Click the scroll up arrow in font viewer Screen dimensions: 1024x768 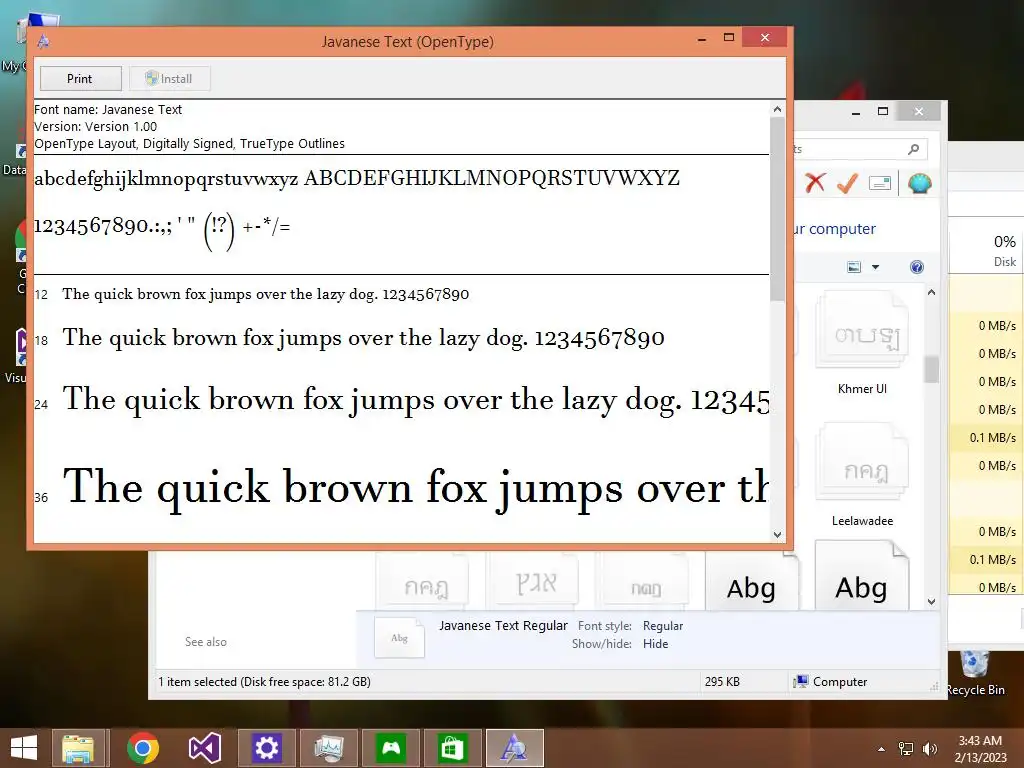(x=777, y=109)
